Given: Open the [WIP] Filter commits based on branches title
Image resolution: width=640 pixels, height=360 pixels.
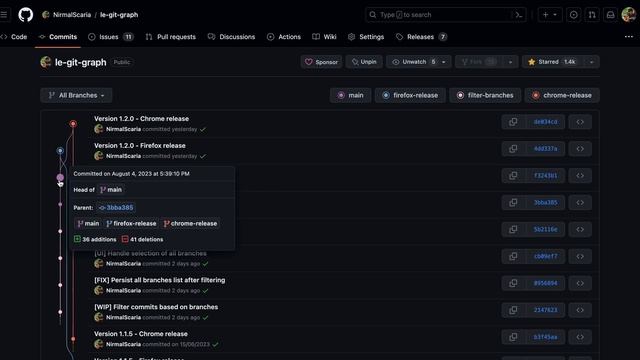Looking at the screenshot, I should (156, 307).
